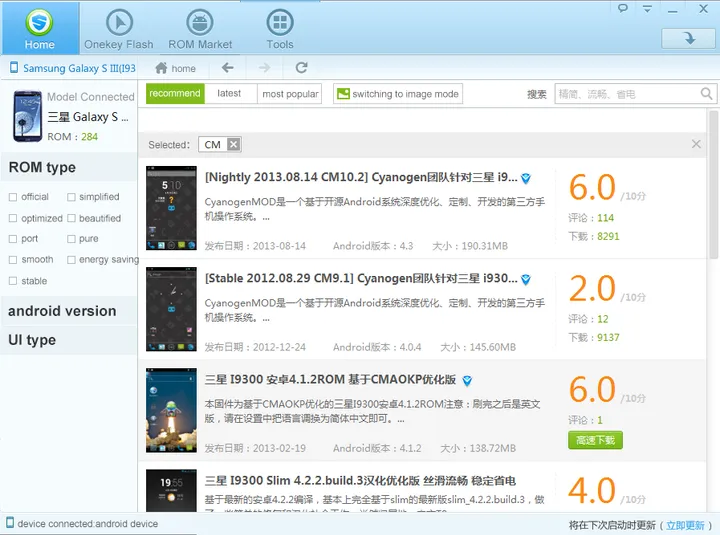The height and width of the screenshot is (535, 720).
Task: Switch to the latest tab
Action: [x=229, y=94]
